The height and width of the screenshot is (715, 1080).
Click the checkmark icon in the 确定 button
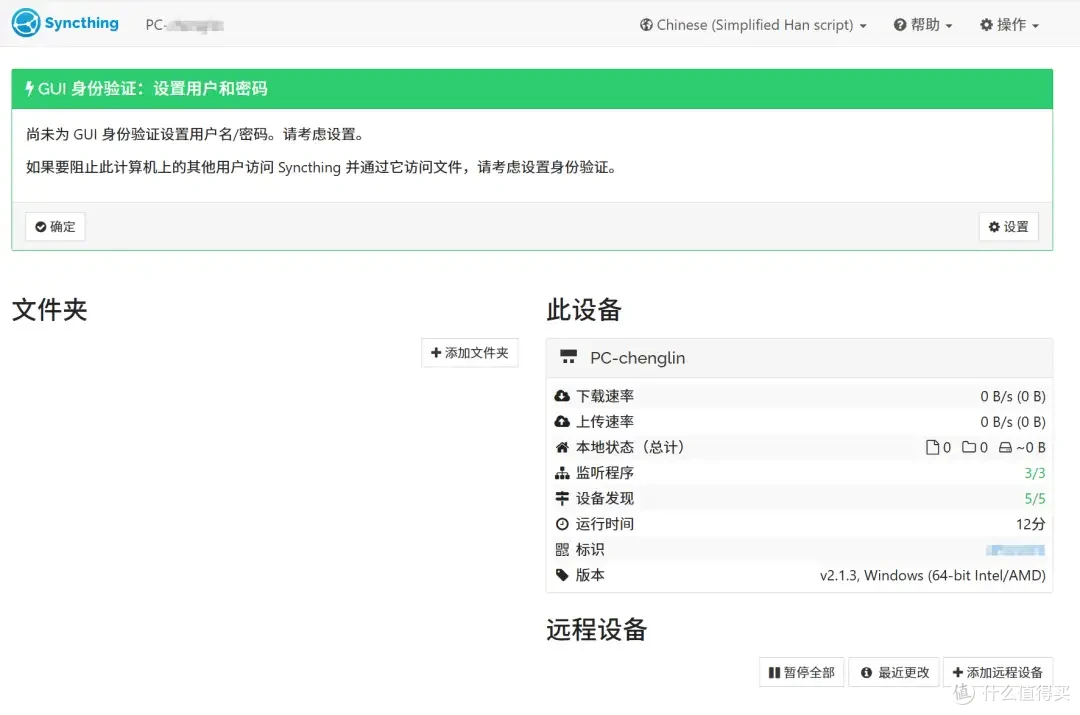41,227
